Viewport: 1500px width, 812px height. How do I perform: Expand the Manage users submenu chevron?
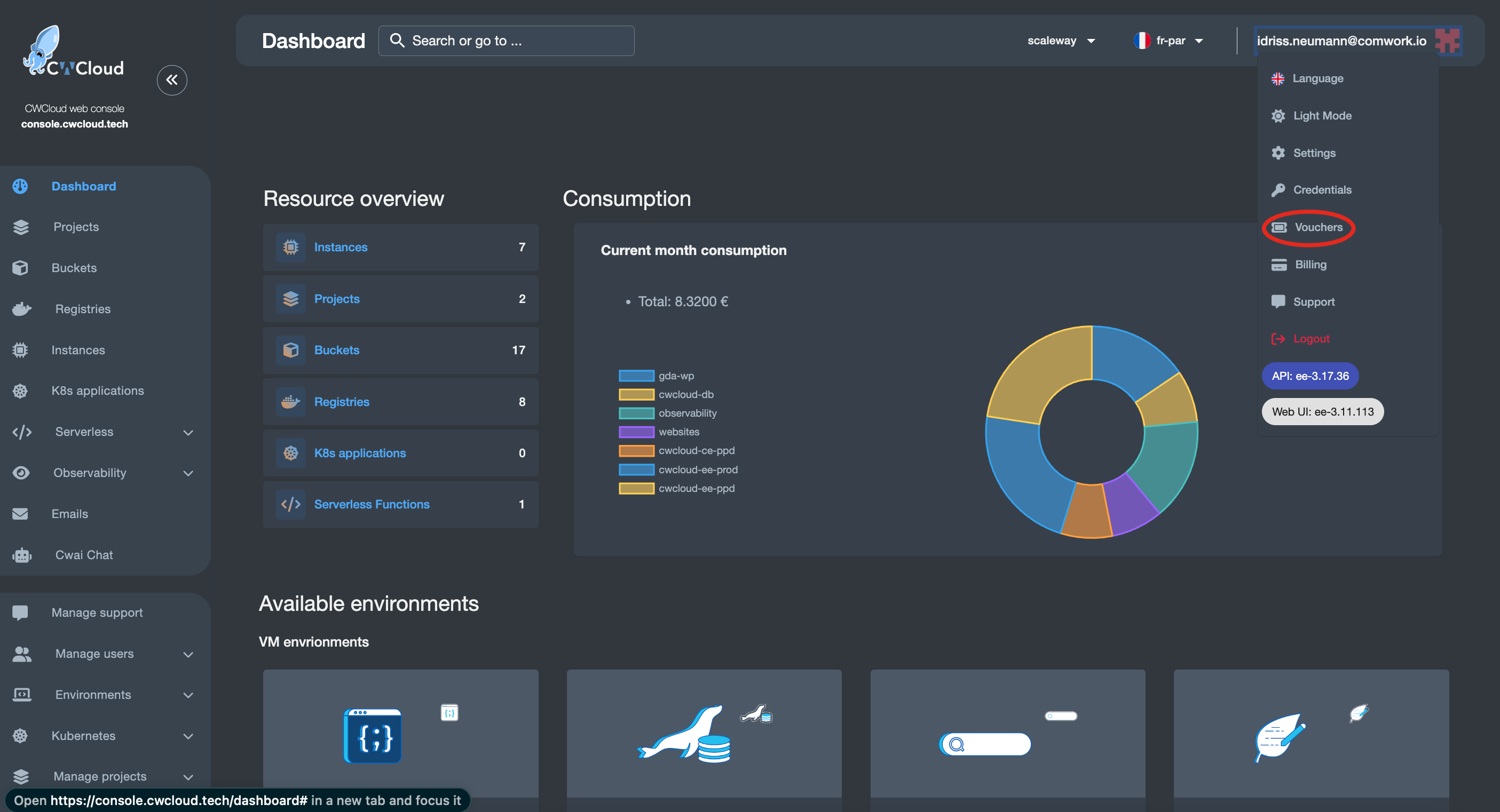[x=188, y=654]
